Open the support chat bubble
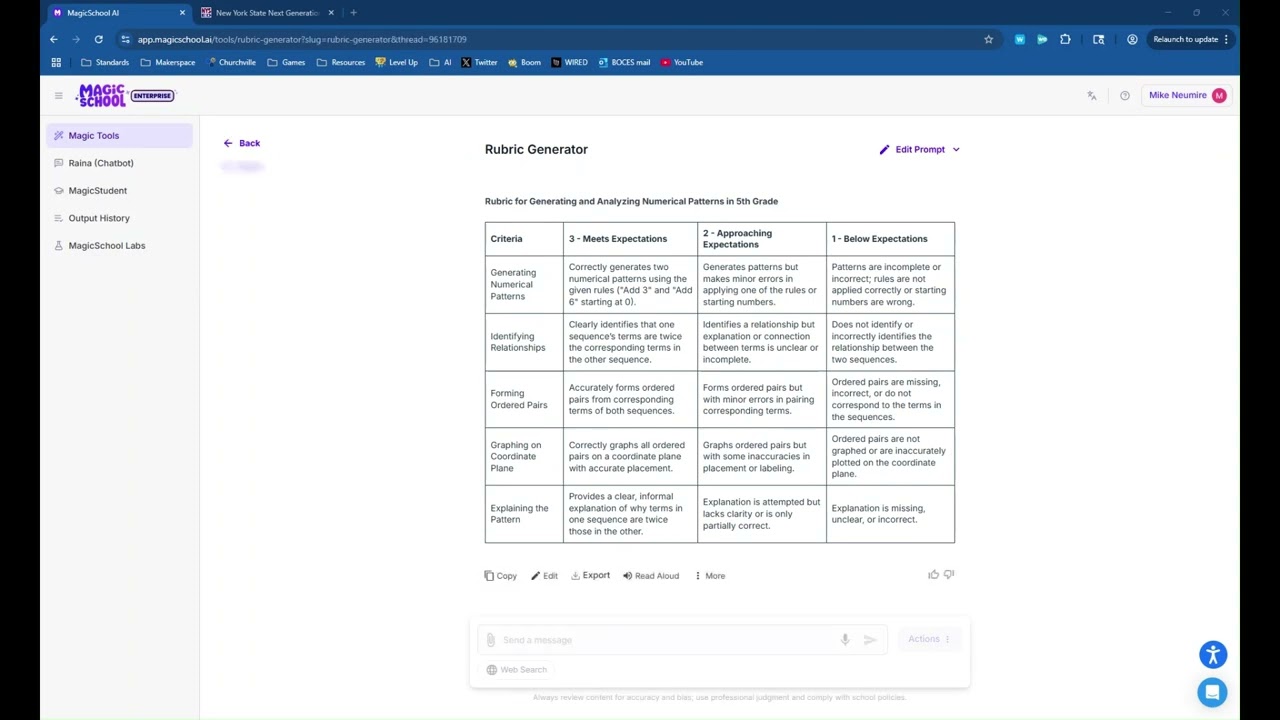This screenshot has width=1280, height=720. click(x=1212, y=692)
